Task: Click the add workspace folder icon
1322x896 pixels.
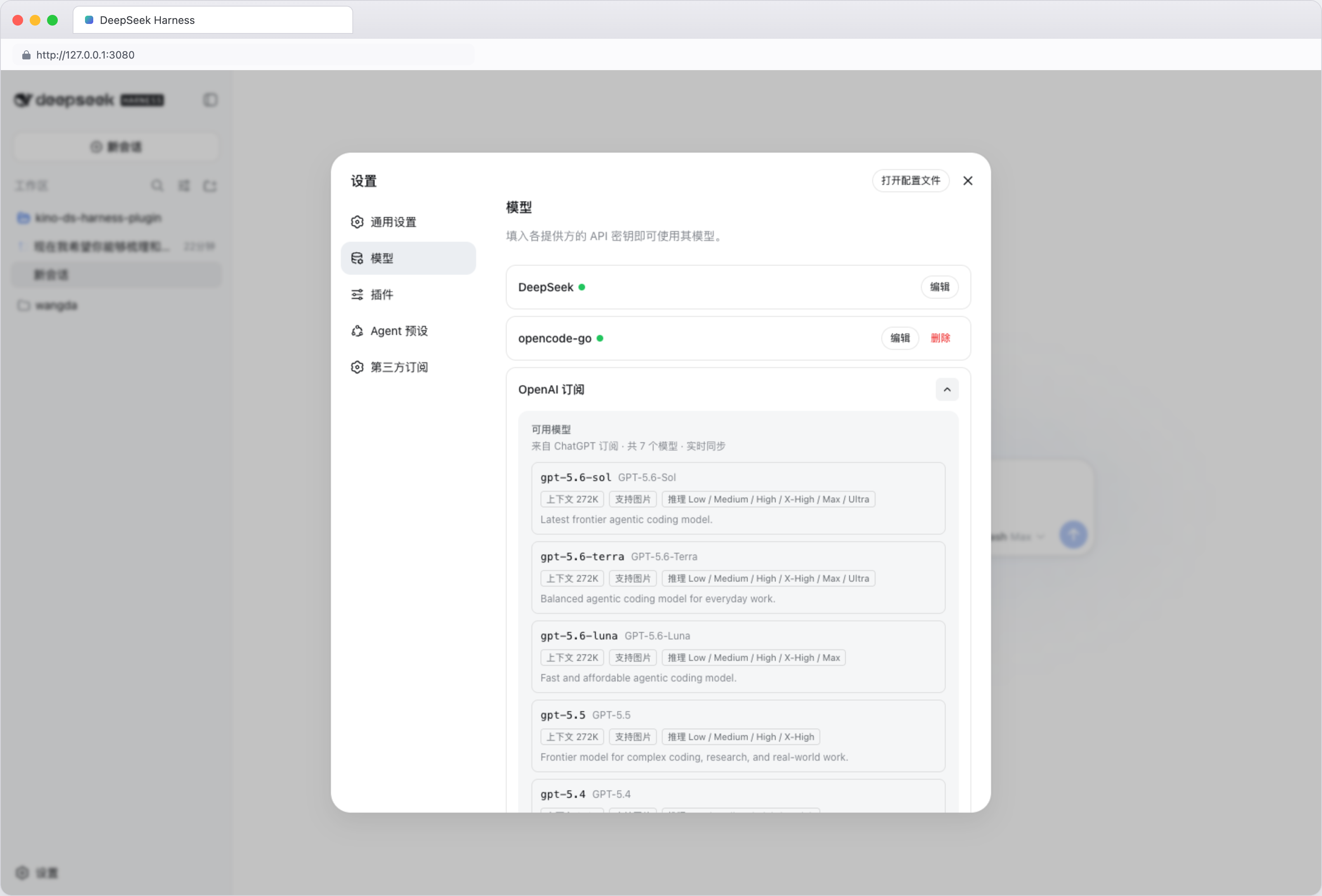Action: [210, 186]
